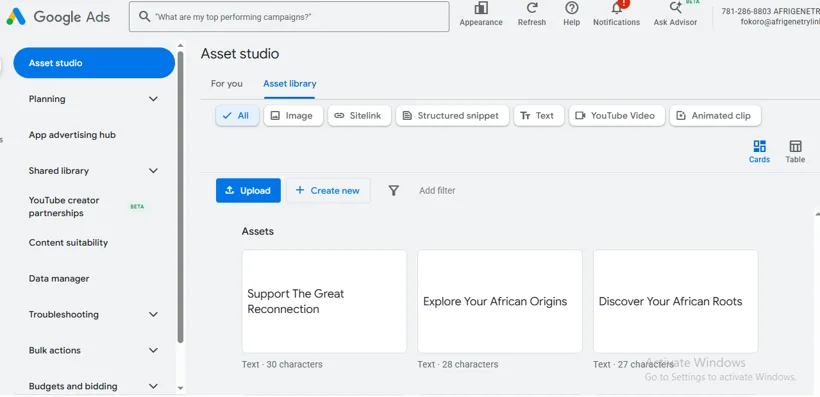Open the Help question mark icon
This screenshot has width=820, height=397.
click(x=572, y=8)
